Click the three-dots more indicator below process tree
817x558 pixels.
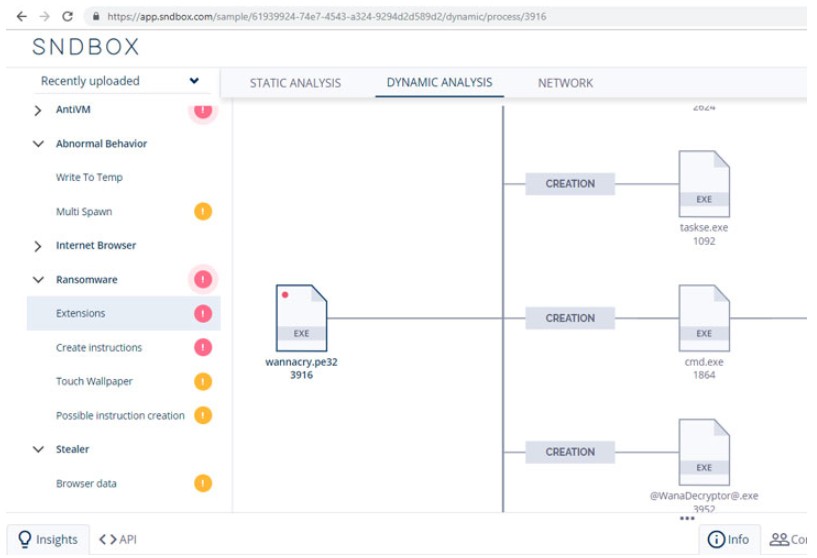[x=687, y=518]
